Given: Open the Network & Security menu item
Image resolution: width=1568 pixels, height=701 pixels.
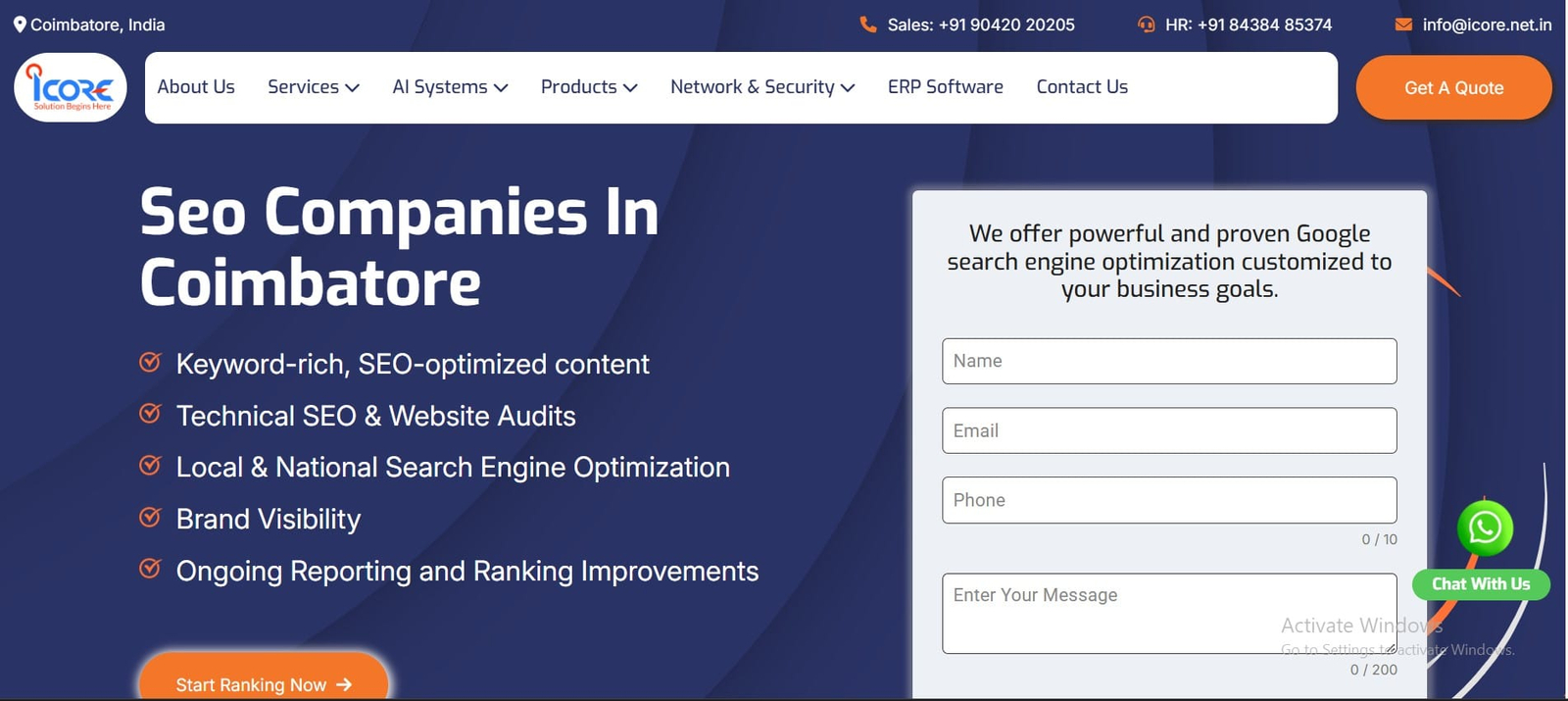Looking at the screenshot, I should coord(753,87).
